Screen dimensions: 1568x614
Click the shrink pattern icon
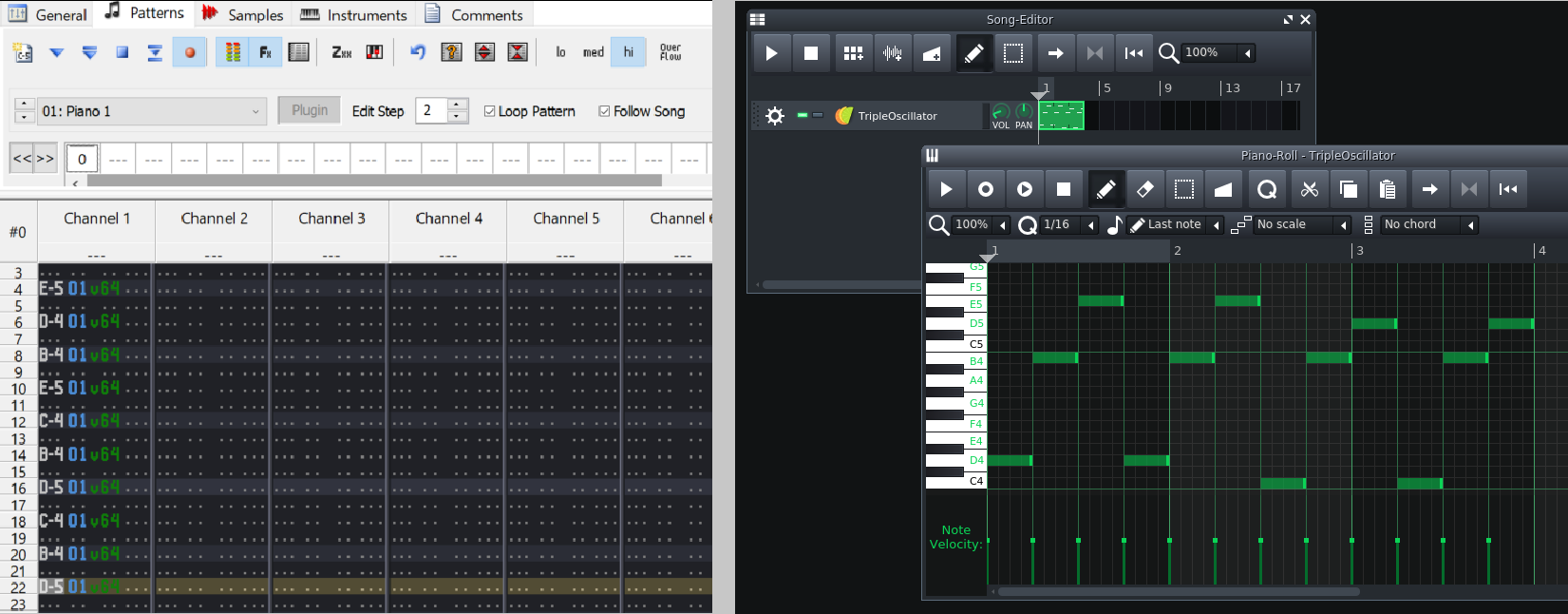pos(518,52)
